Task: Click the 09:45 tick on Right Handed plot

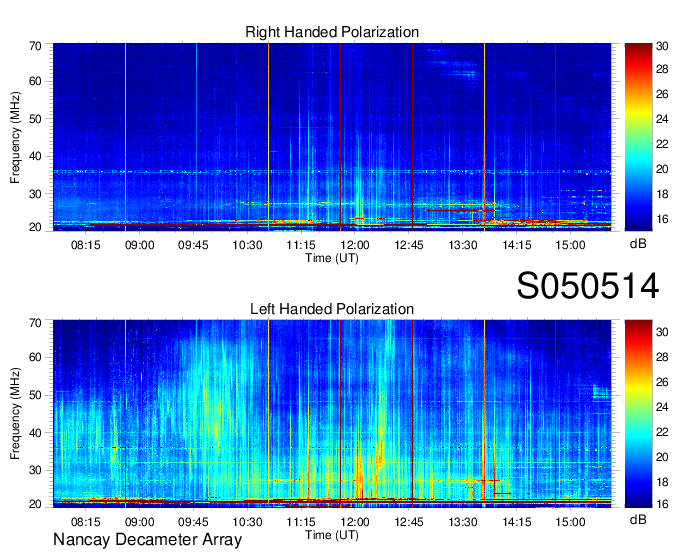Action: [x=193, y=245]
